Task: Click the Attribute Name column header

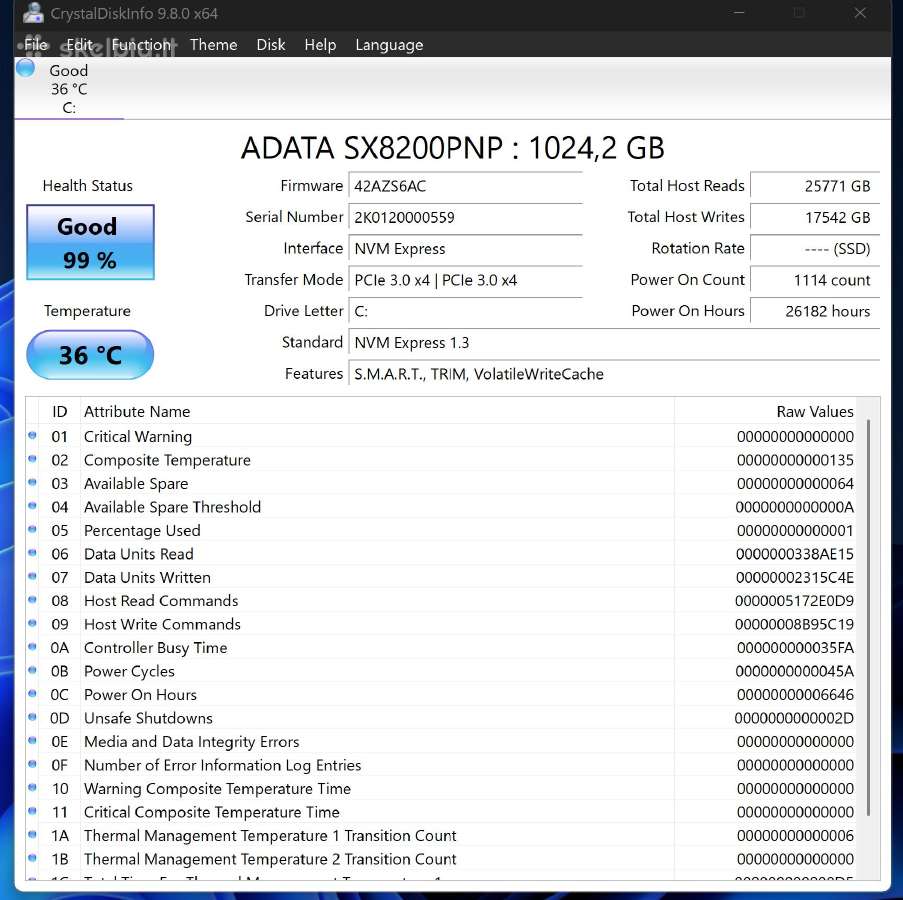Action: (x=377, y=412)
